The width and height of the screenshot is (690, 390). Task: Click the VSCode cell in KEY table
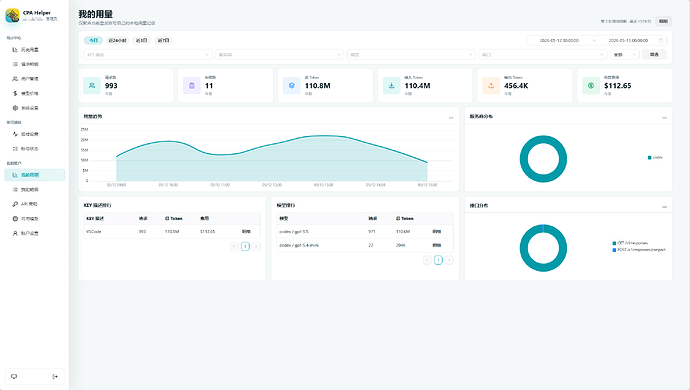tap(94, 232)
